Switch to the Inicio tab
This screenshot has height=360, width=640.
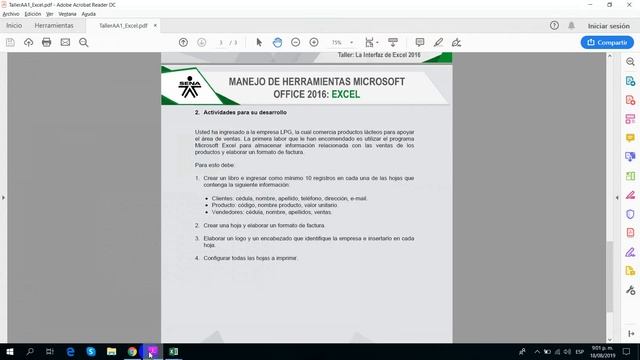14,25
